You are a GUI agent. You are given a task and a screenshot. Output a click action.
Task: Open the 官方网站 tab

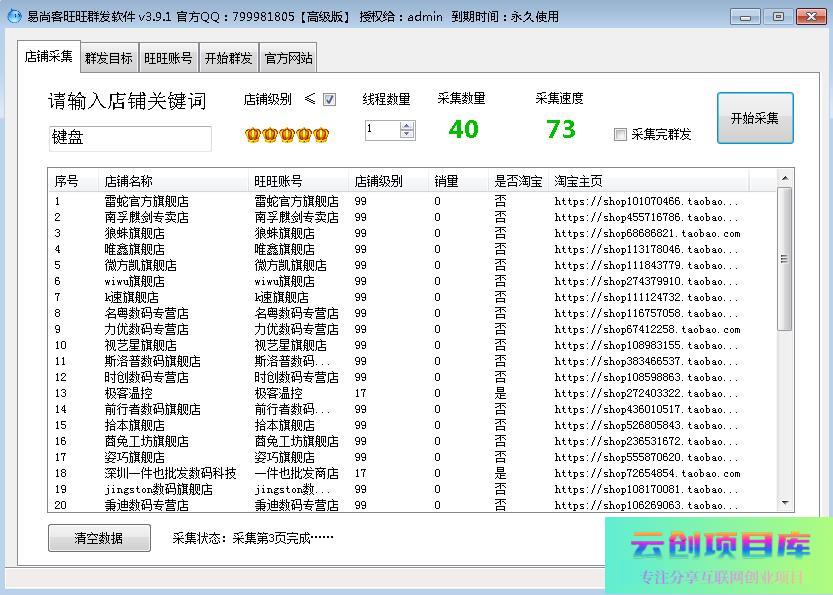coord(288,58)
